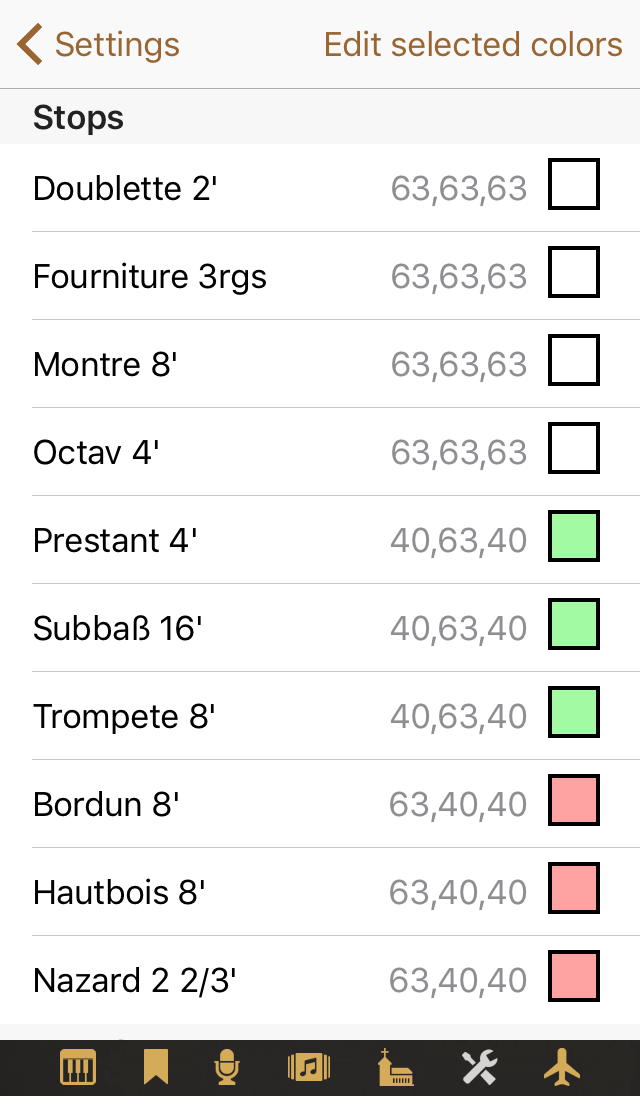
Task: Open the music sheet library icon
Action: click(309, 1068)
